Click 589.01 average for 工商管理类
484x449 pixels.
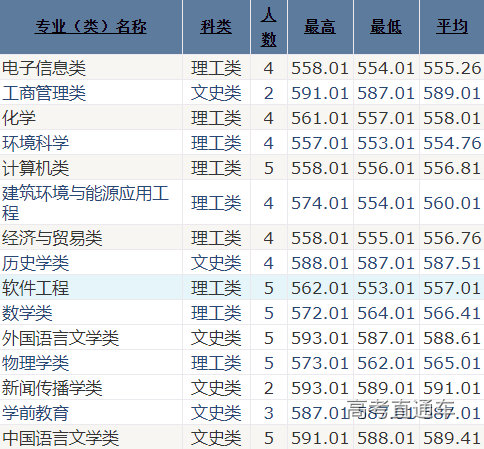pos(452,93)
